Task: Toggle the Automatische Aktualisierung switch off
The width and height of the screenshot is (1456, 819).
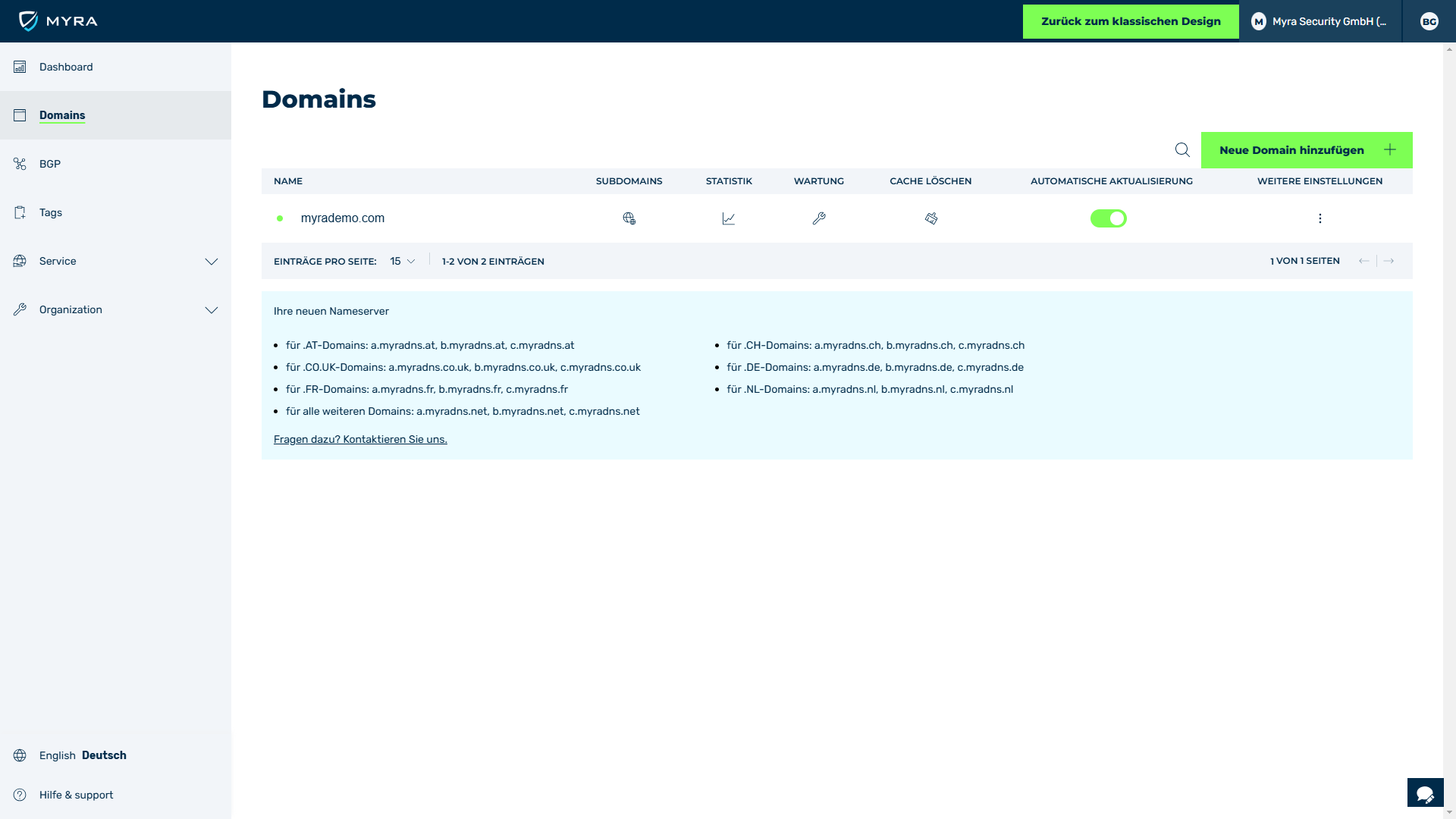Action: click(x=1108, y=218)
